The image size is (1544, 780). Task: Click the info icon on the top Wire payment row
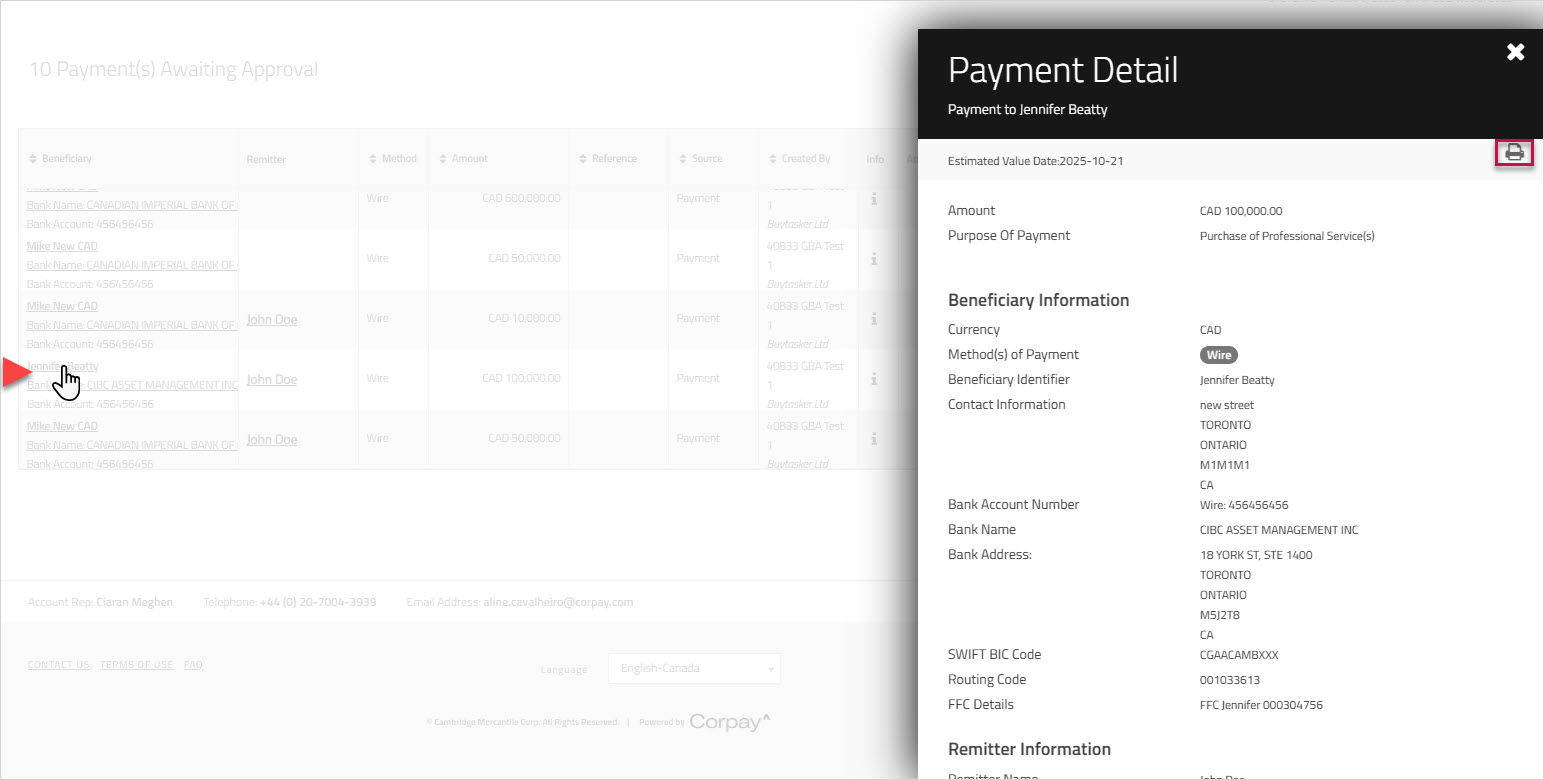pos(875,198)
